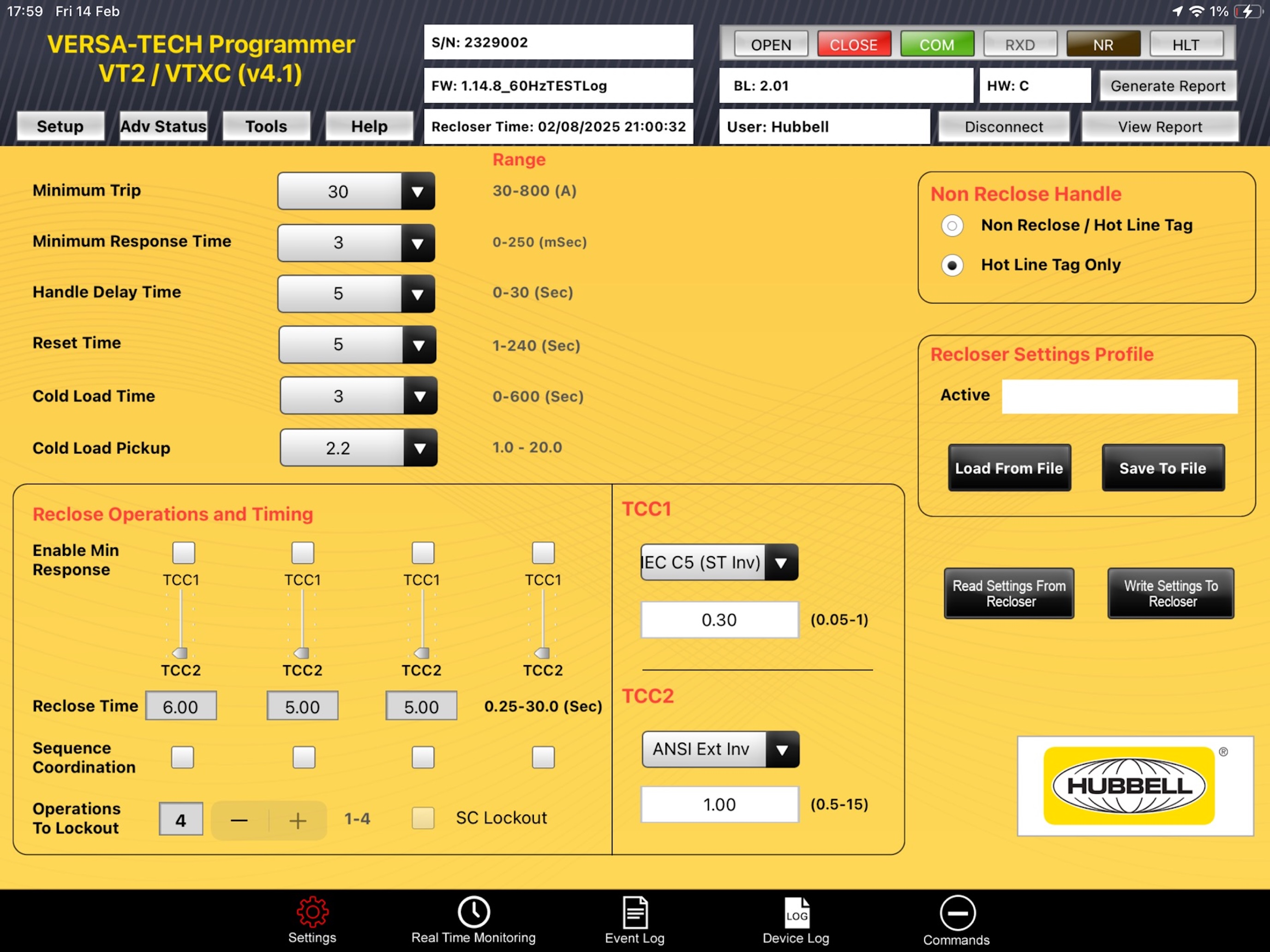
Task: Click the NR indicator button
Action: tap(1103, 44)
